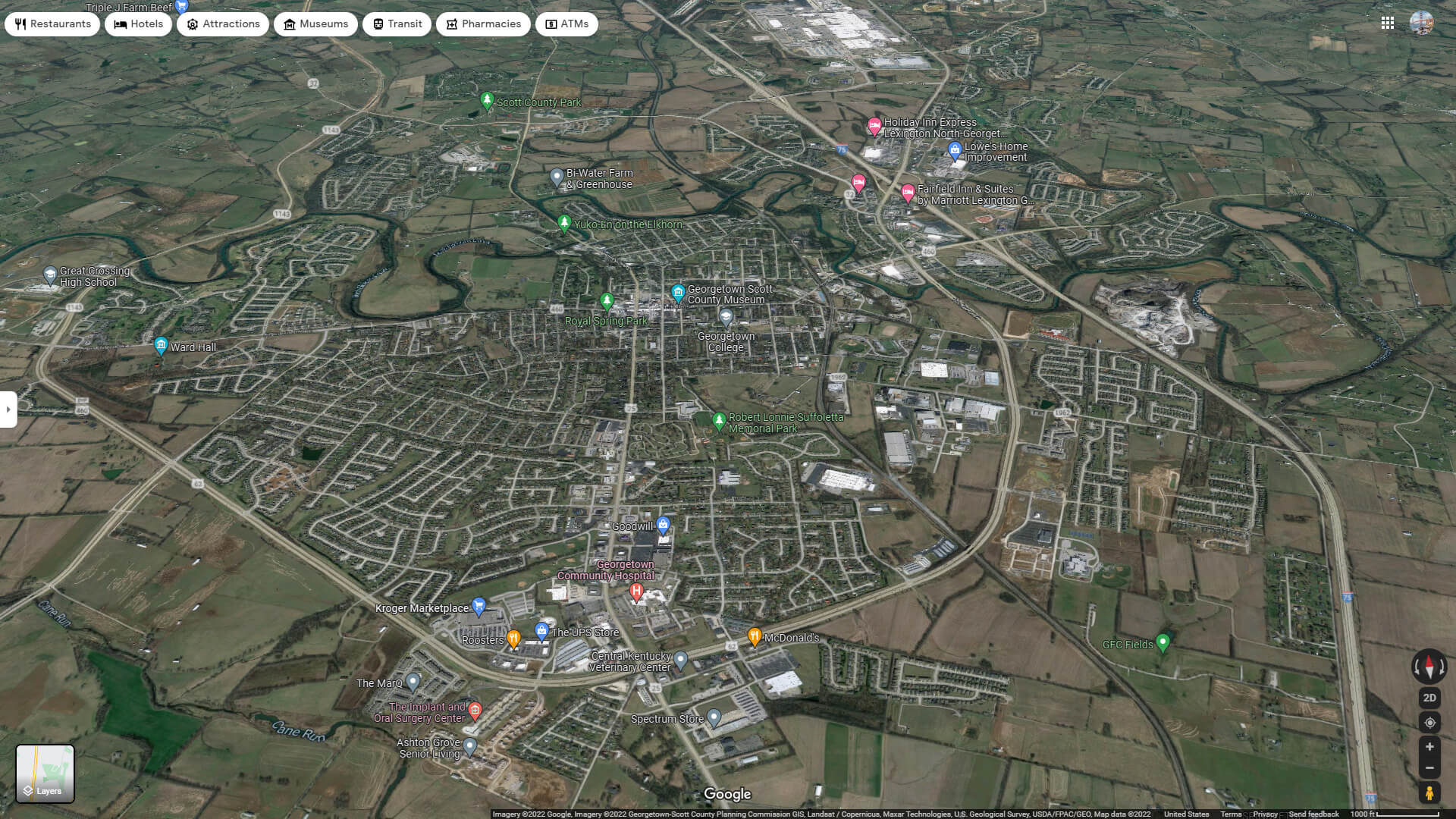The height and width of the screenshot is (819, 1456).
Task: Select the Kroger Marketplace map pin
Action: pyautogui.click(x=479, y=604)
